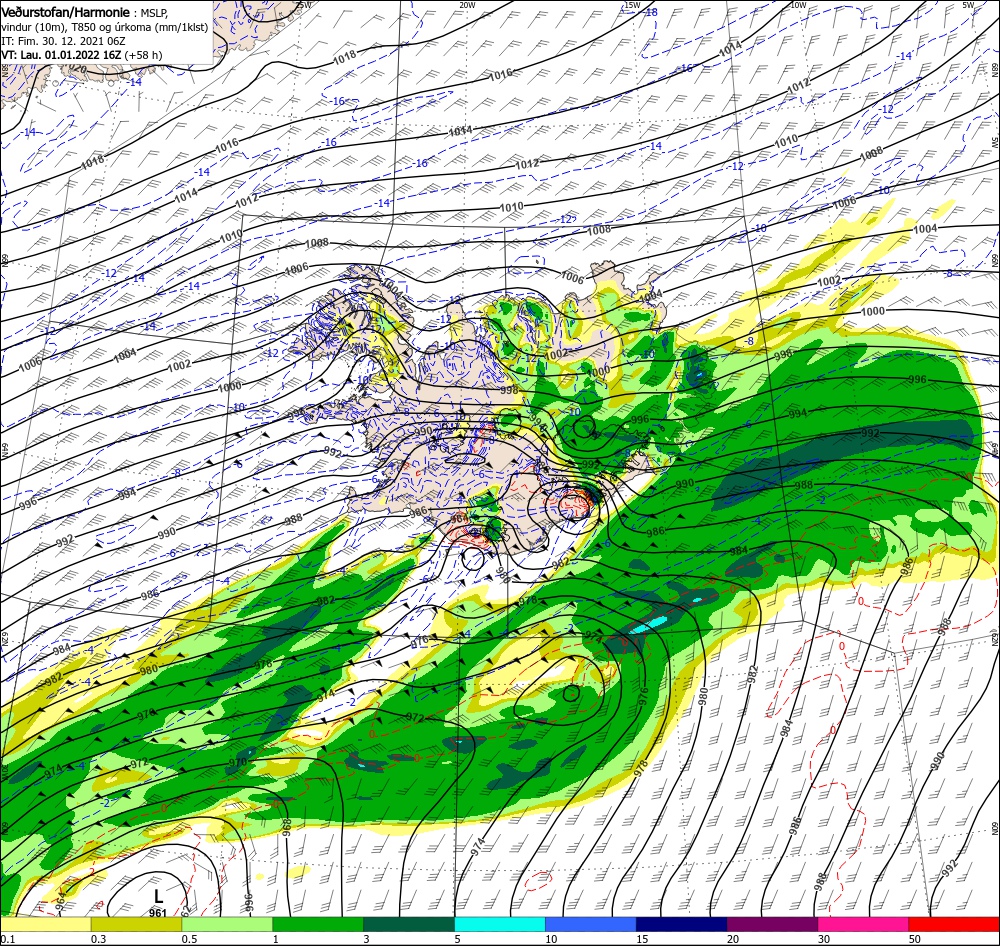
Task: Click the olive yellow 0.3 mm legend swatch
Action: pos(136,924)
